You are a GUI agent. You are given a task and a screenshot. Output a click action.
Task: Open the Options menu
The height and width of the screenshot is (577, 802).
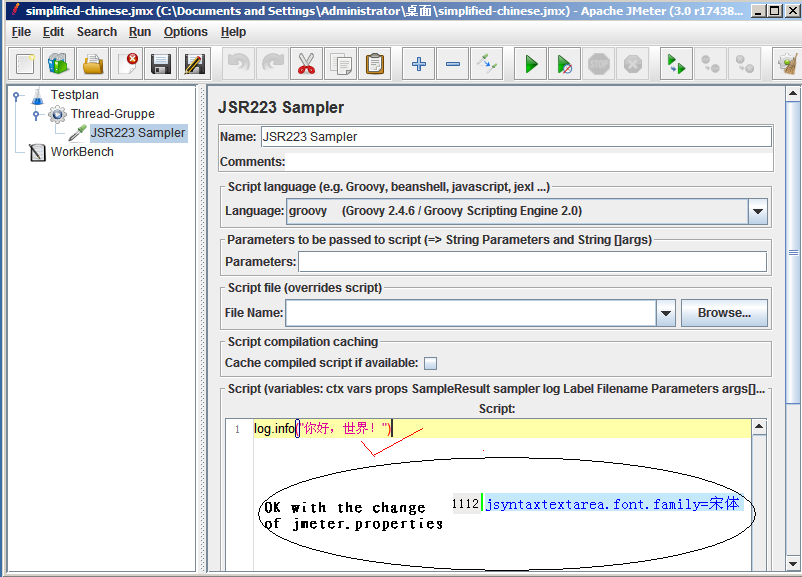(x=185, y=31)
